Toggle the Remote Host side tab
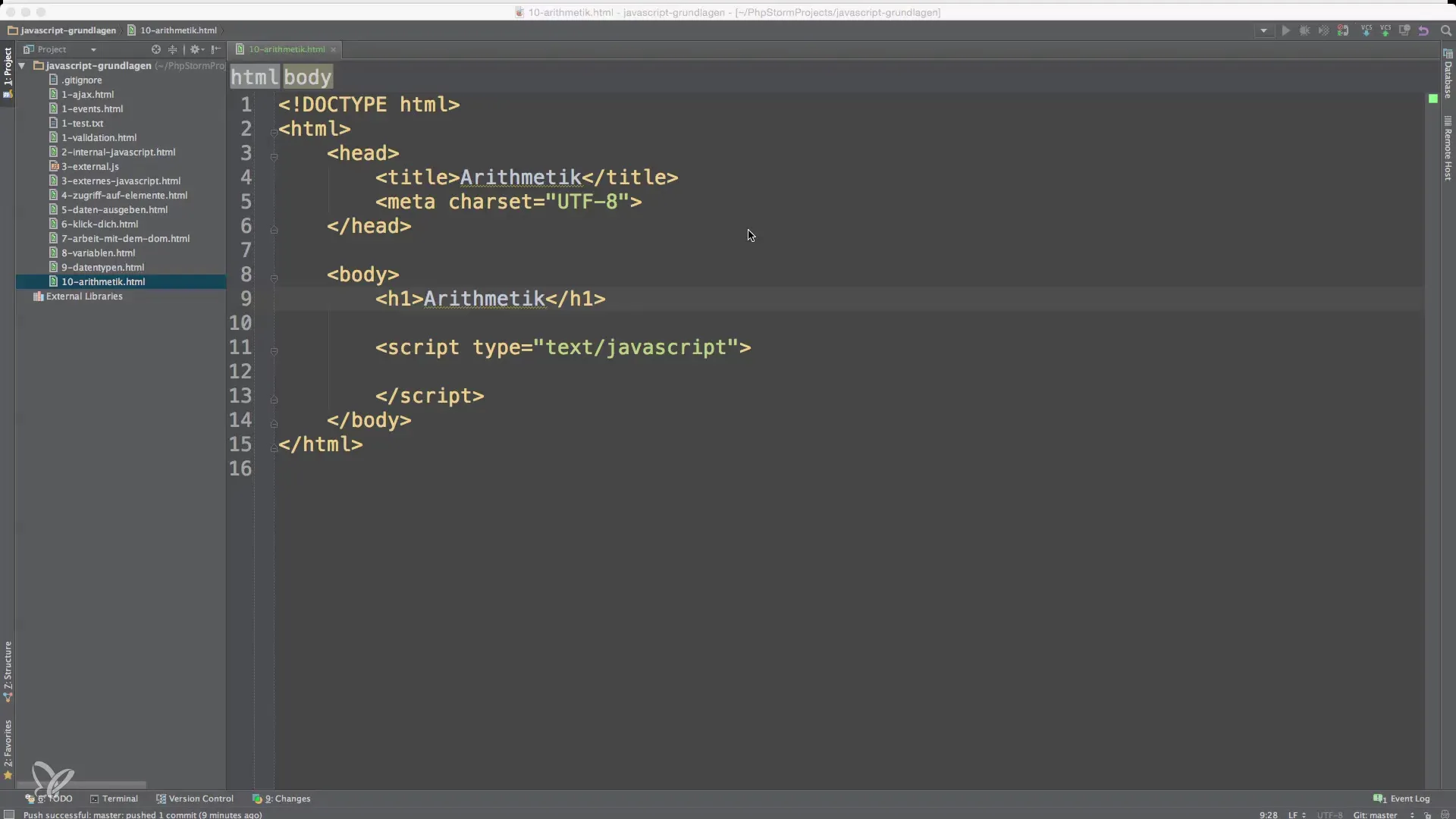 click(1448, 148)
